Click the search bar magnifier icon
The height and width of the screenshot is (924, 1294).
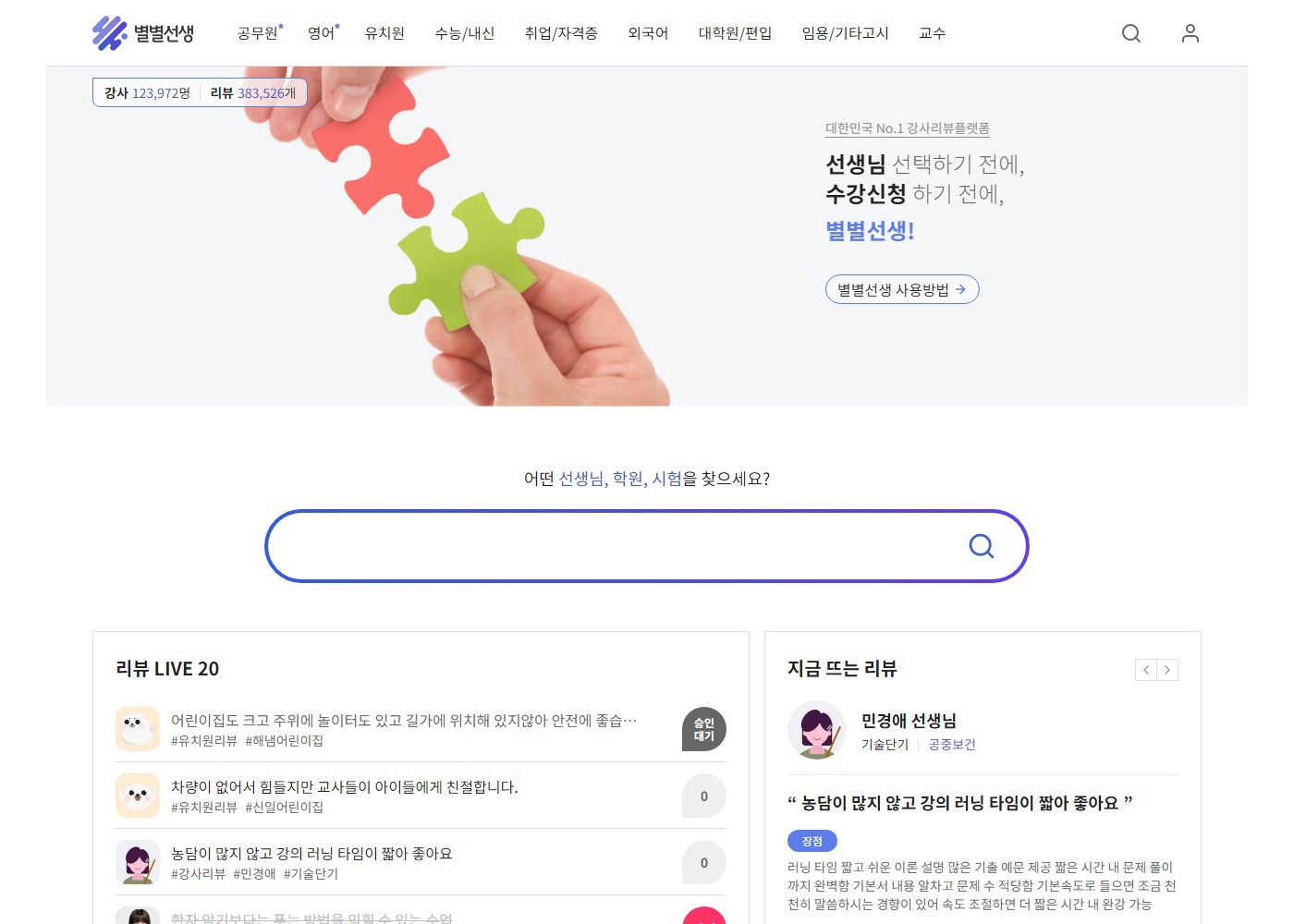(x=982, y=546)
